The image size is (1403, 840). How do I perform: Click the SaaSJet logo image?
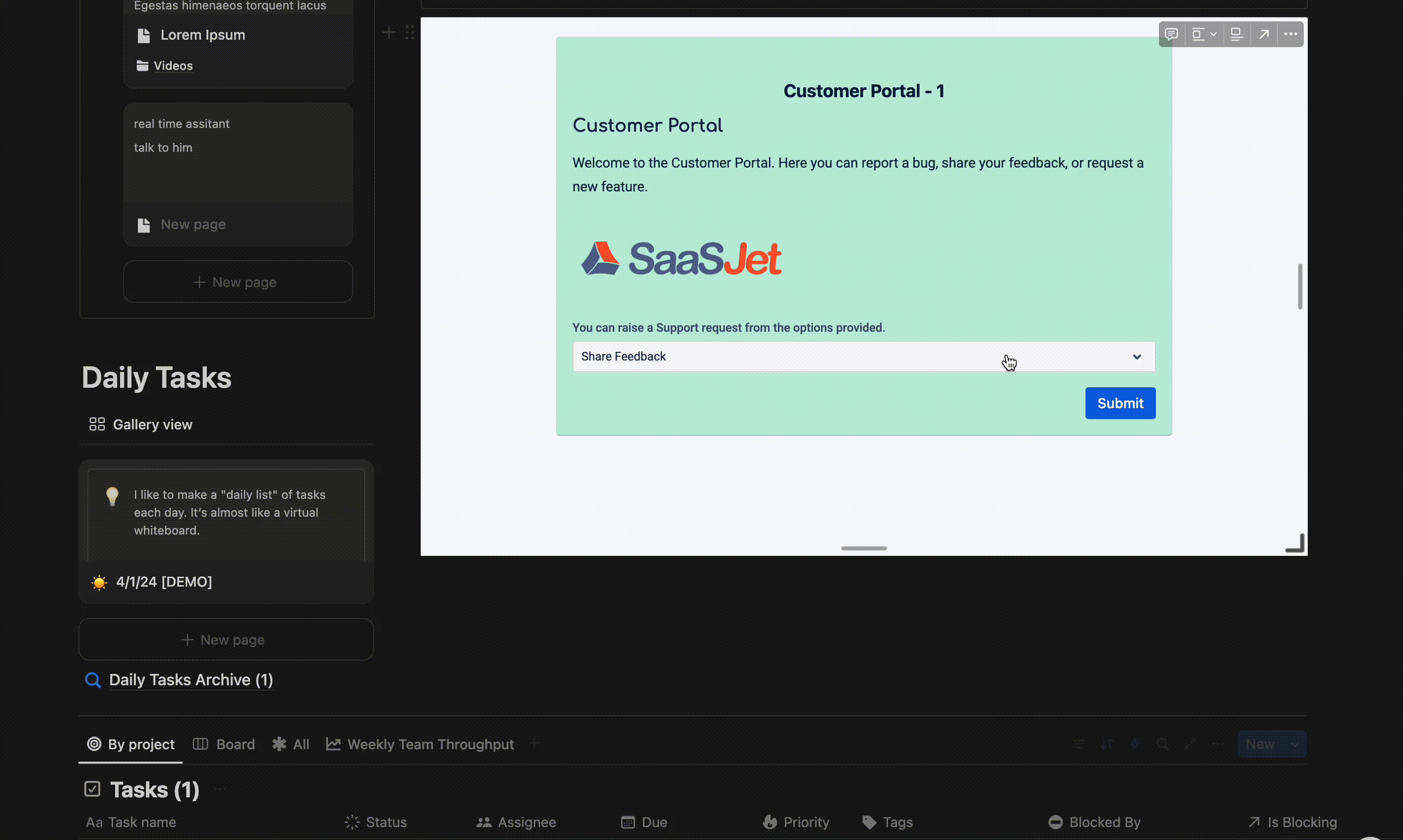coord(681,259)
